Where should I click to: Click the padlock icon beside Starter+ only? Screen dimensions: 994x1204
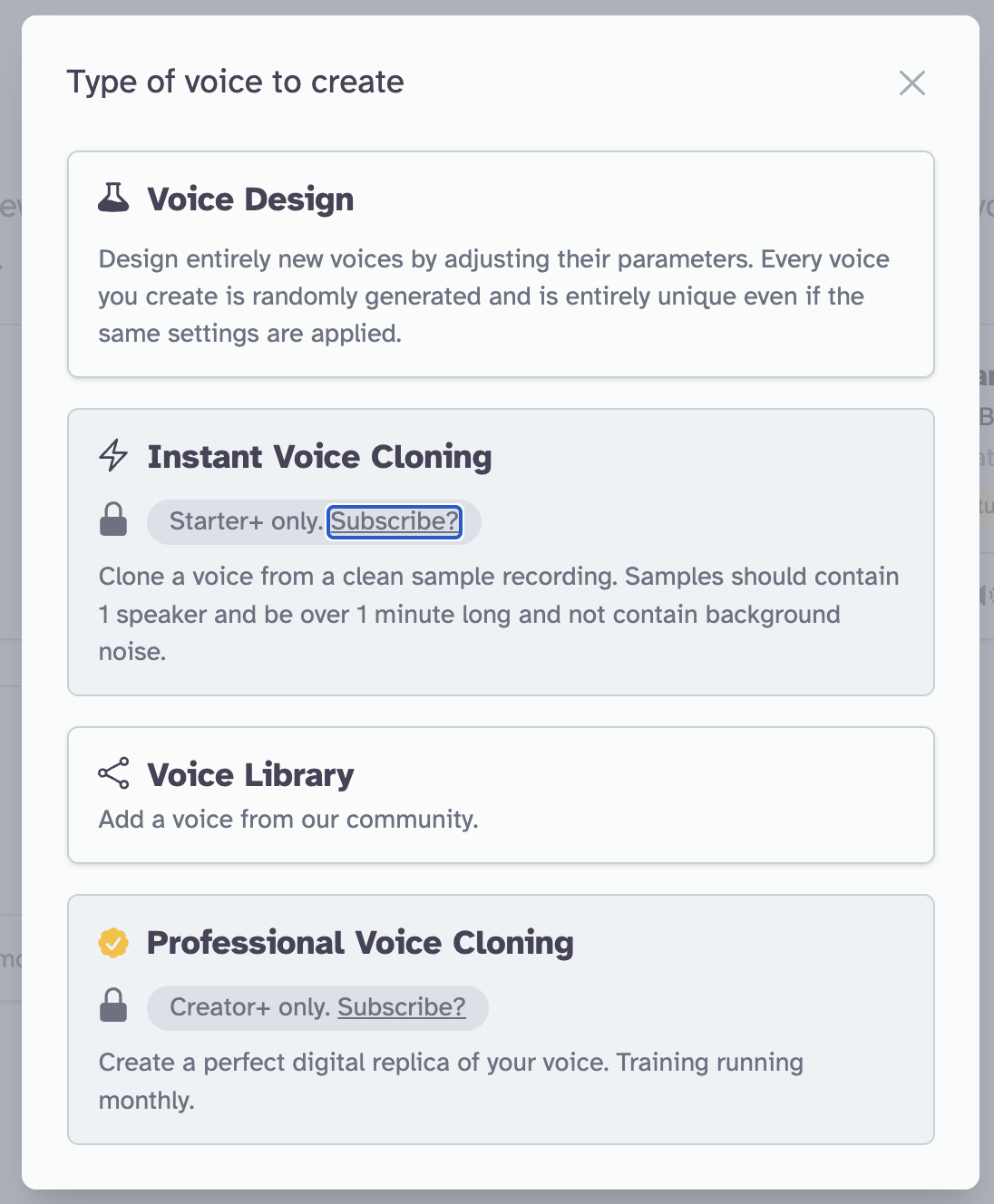click(x=113, y=519)
